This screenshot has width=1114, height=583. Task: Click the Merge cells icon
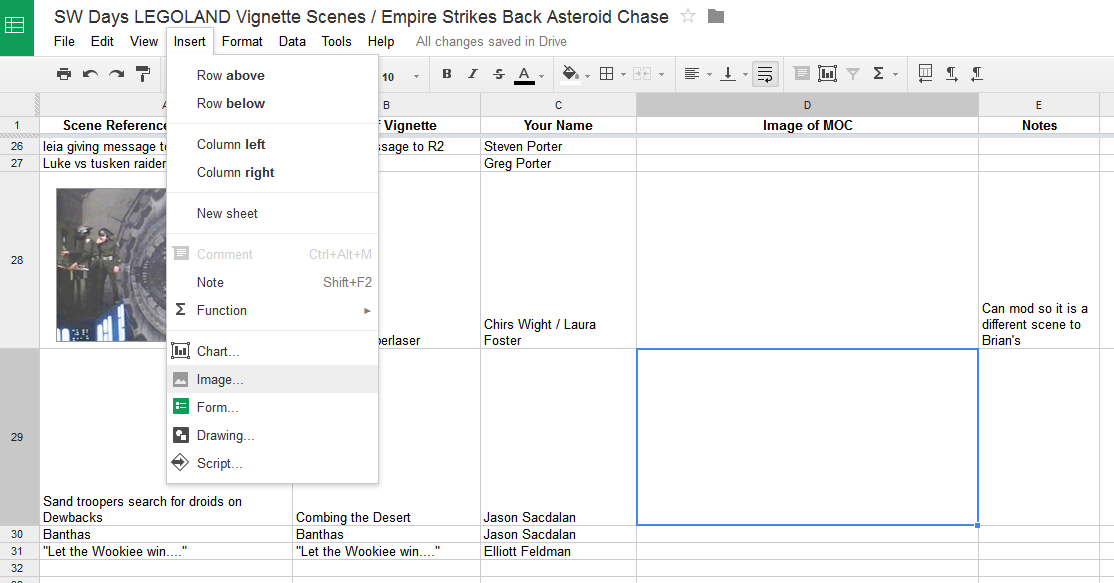(x=642, y=74)
